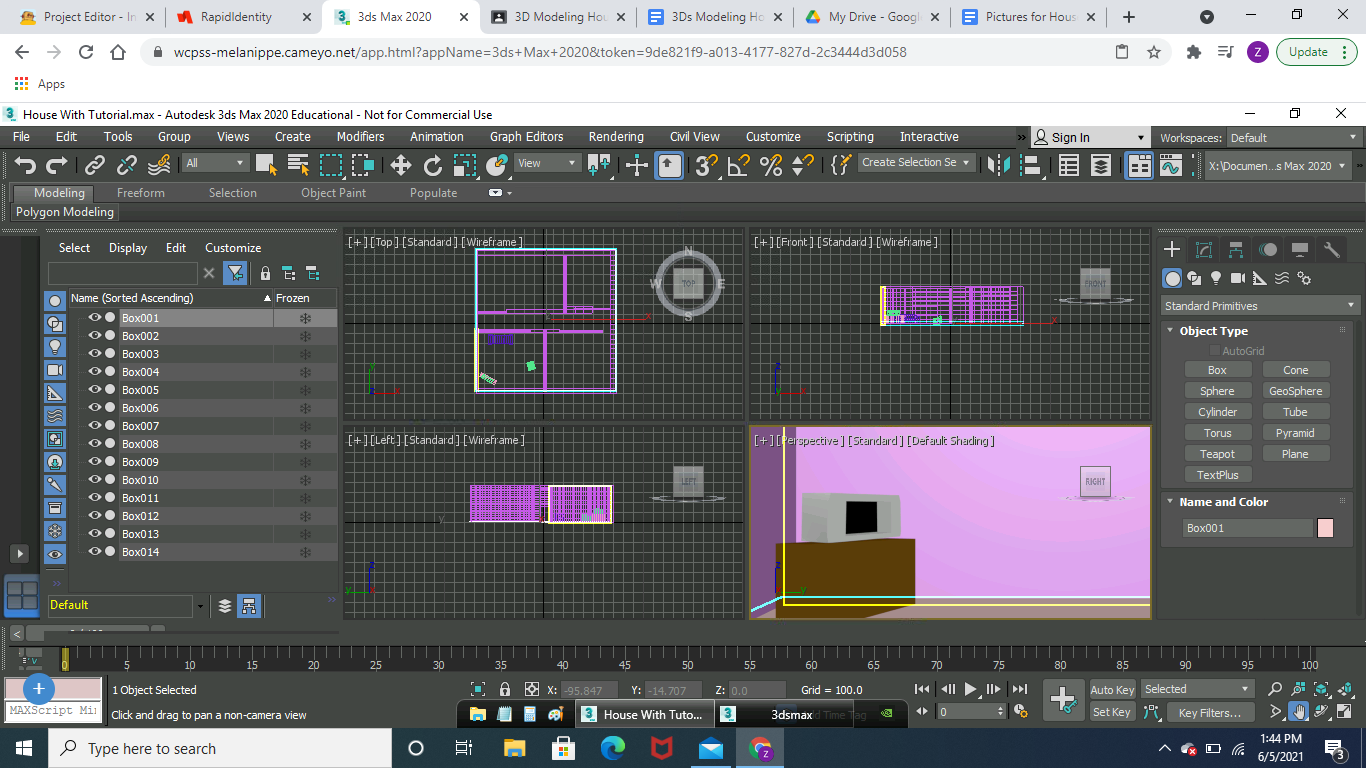Viewport: 1366px width, 768px height.
Task: Click the Zoom magnifier viewport control
Action: pos(1275,689)
